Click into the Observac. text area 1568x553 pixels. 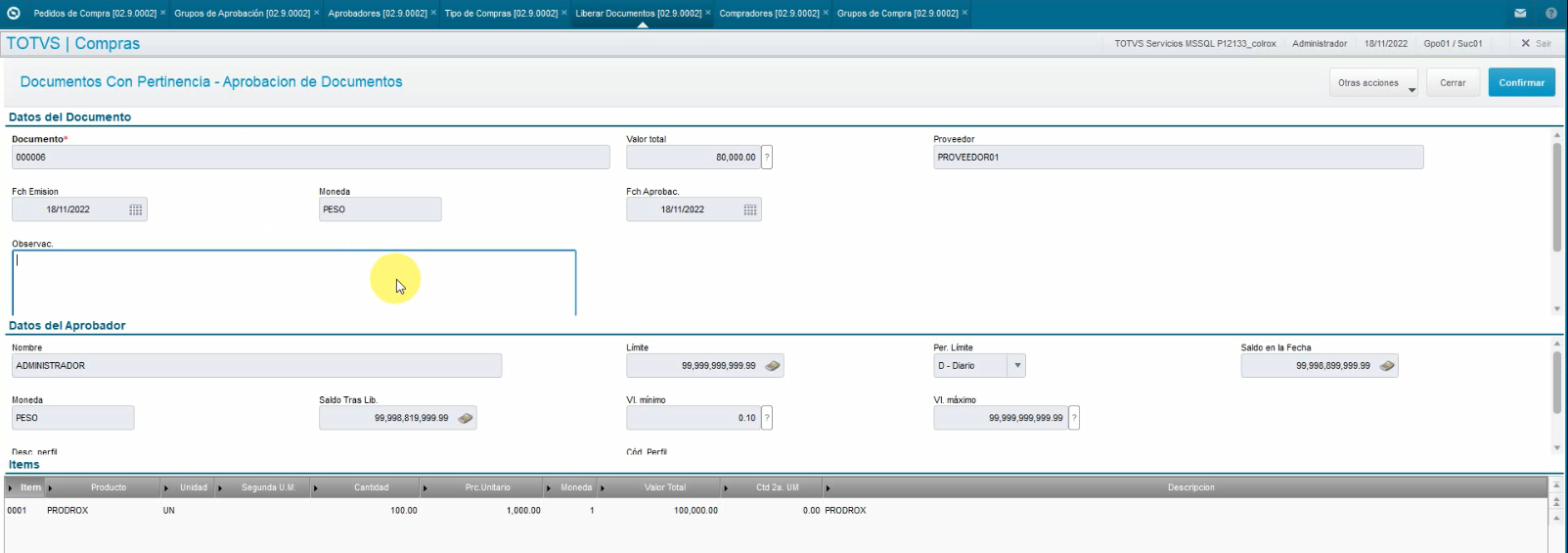click(293, 283)
